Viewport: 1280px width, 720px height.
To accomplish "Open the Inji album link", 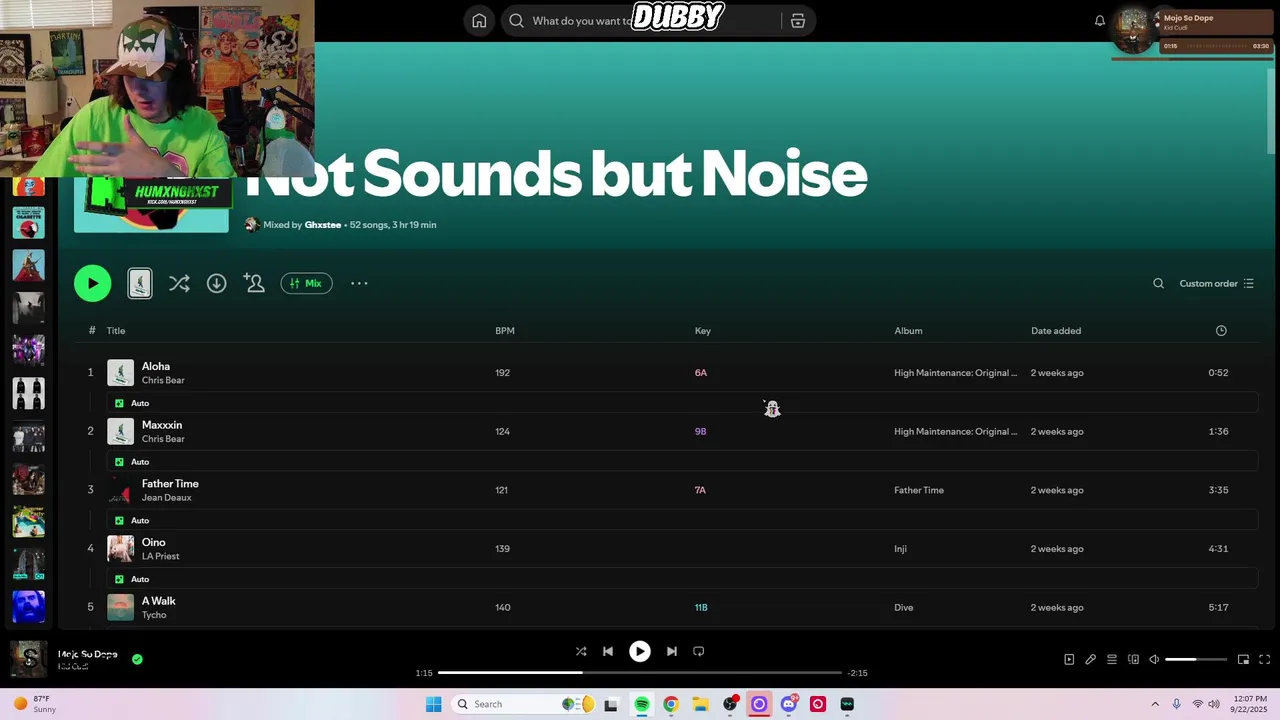I will pos(900,549).
